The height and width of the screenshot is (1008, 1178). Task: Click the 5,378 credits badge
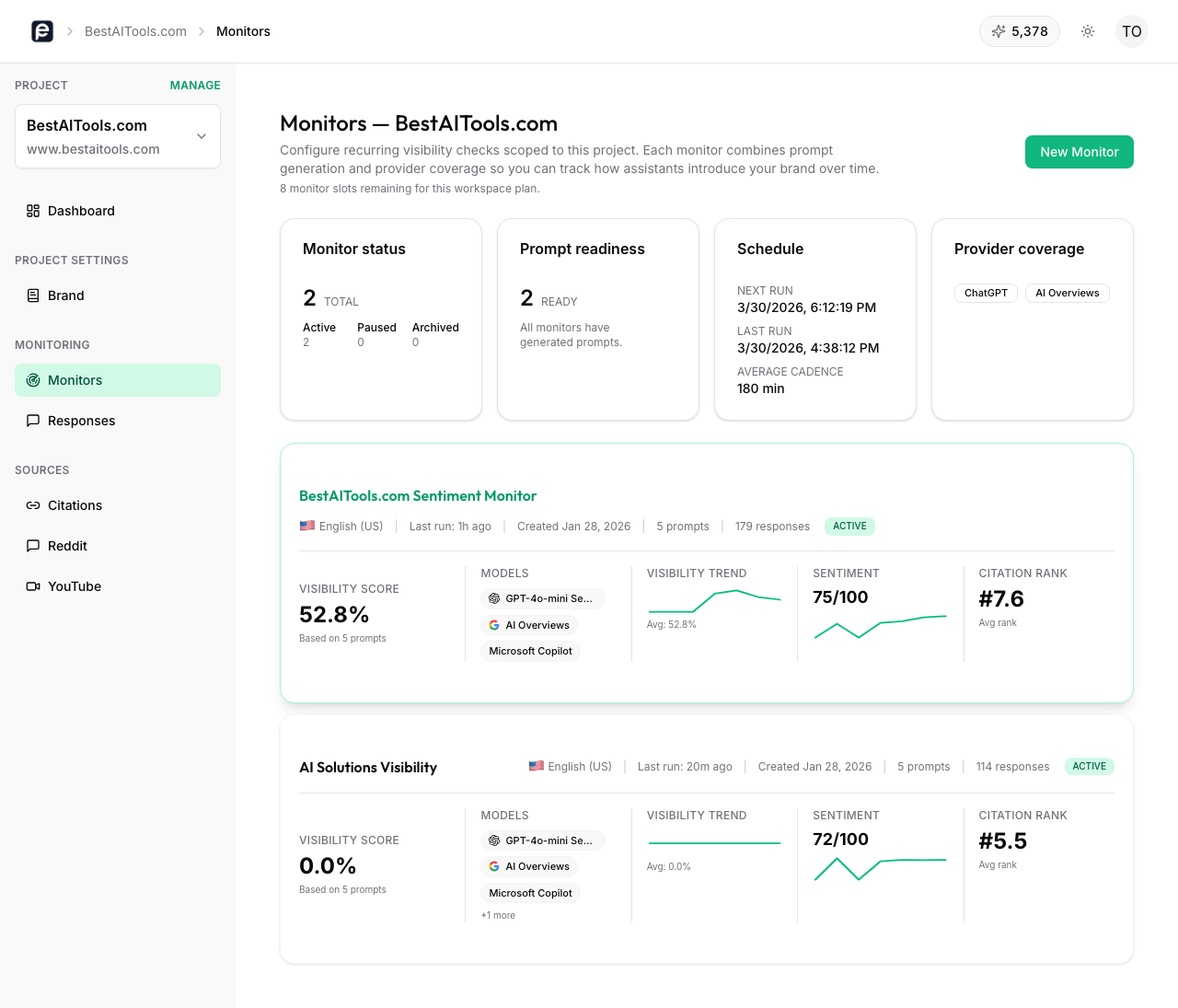pos(1020,31)
